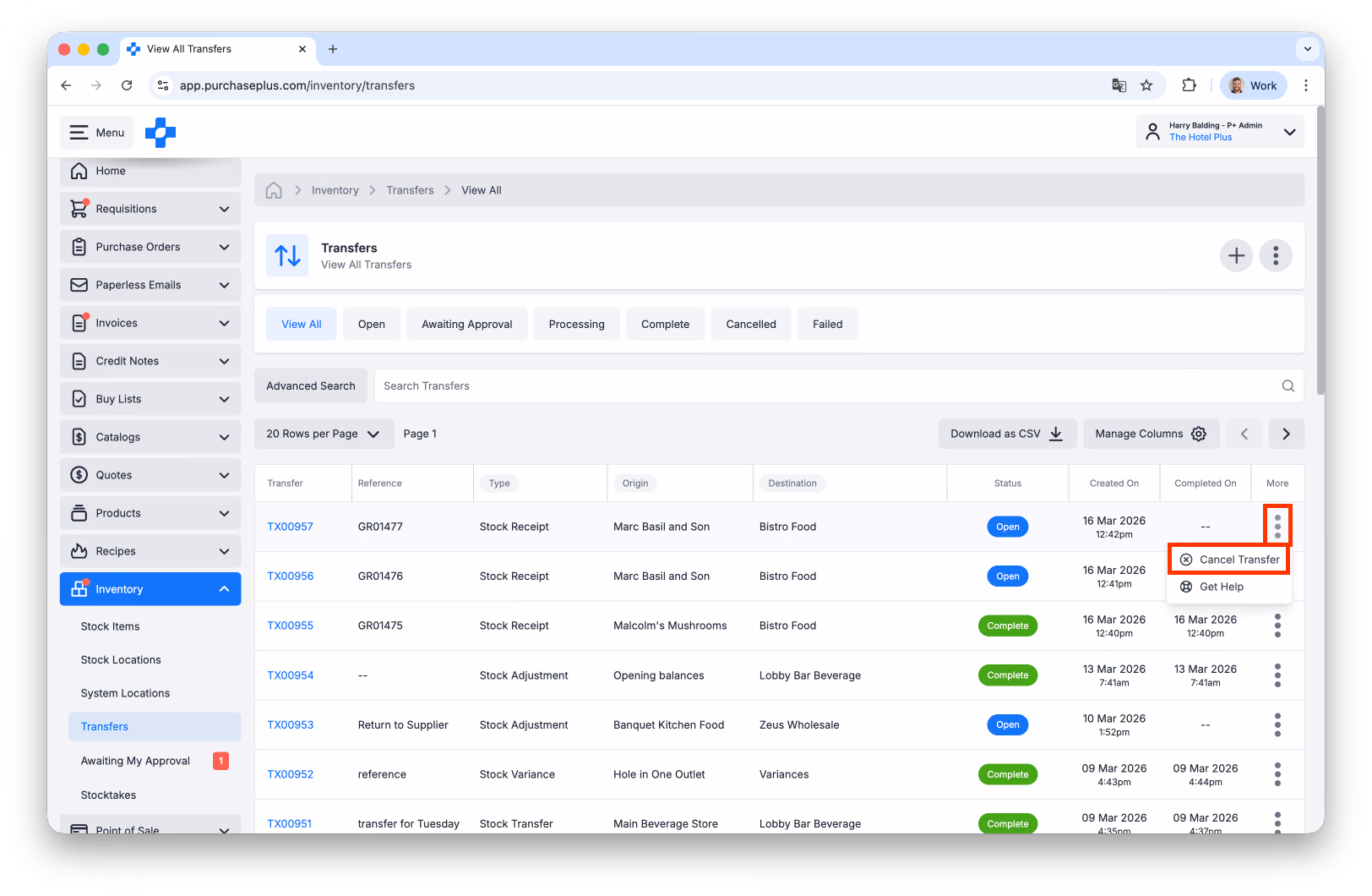This screenshot has height=896, width=1372.
Task: Click the translate page icon
Action: pyautogui.click(x=1119, y=85)
